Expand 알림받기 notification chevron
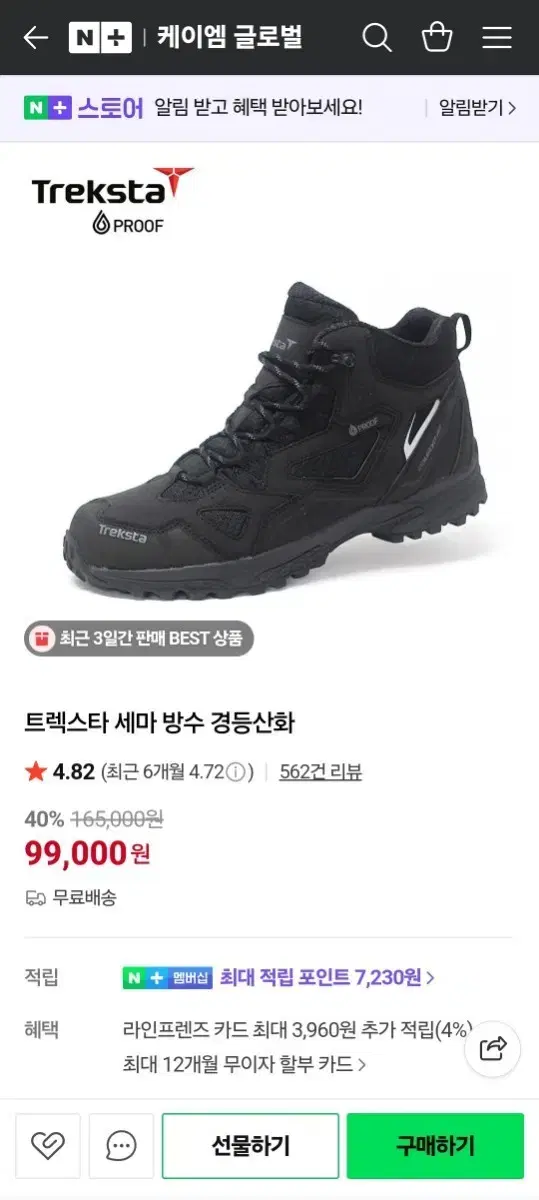The width and height of the screenshot is (539, 1200). pyautogui.click(x=478, y=108)
